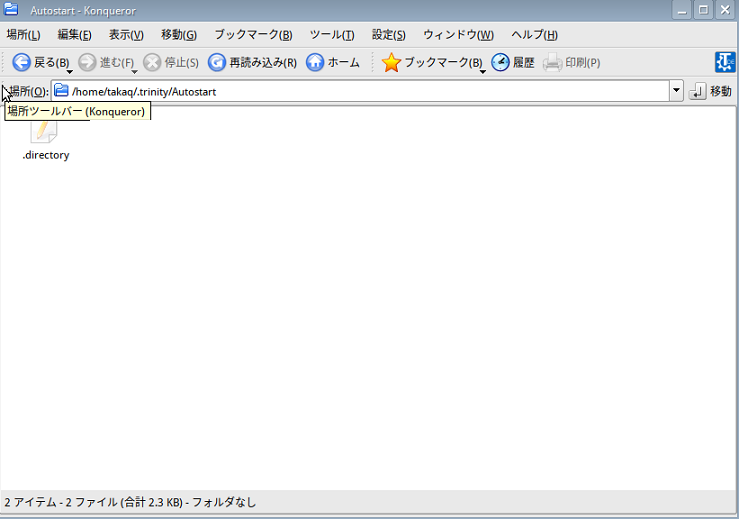Click the Konqueror window title icon
Viewport: 739px width, 519px height.
[x=10, y=9]
